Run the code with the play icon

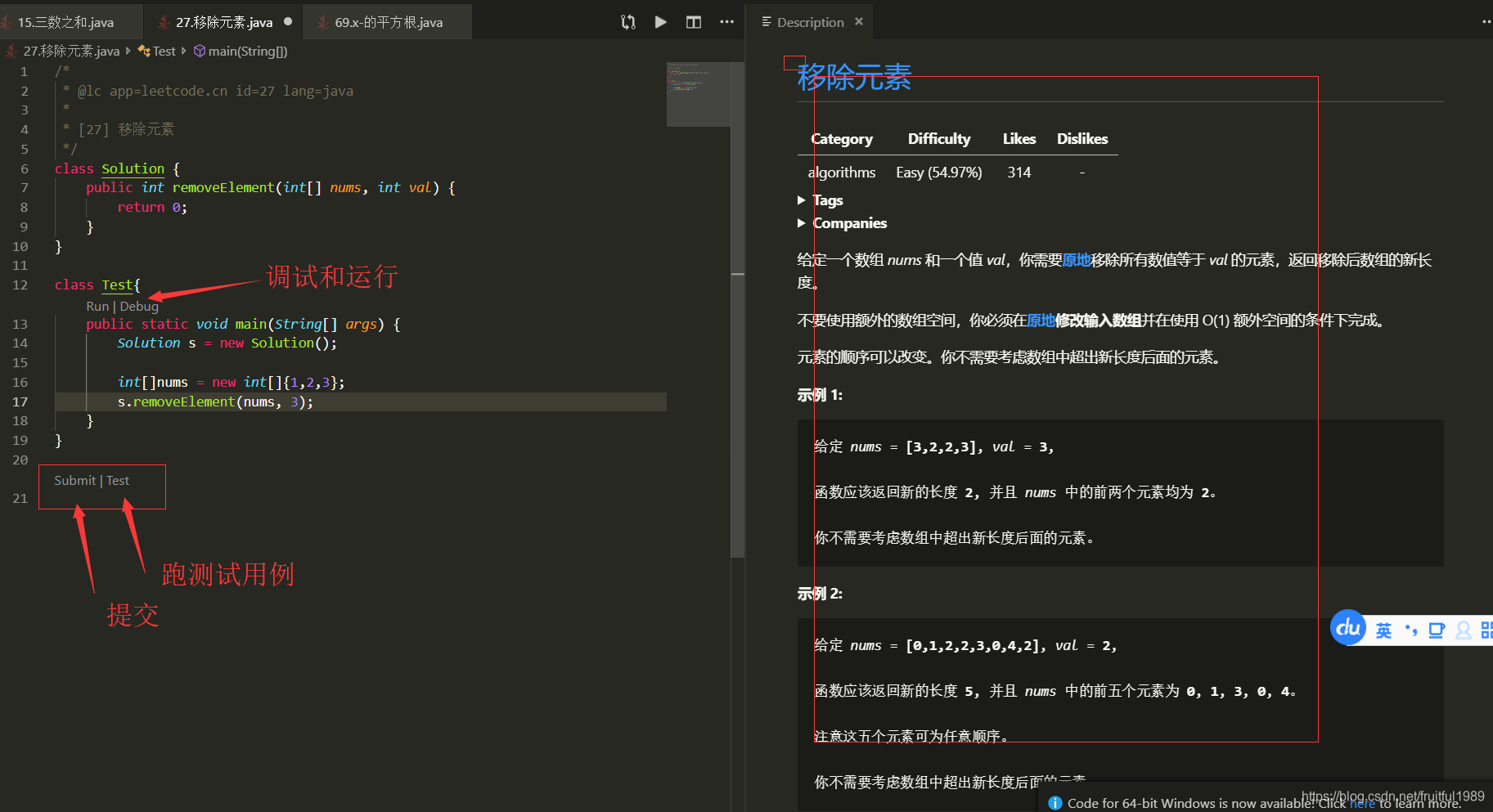(x=661, y=22)
